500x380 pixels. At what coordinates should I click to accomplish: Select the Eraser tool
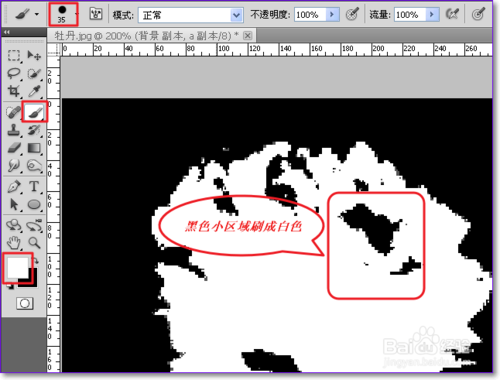[14, 148]
